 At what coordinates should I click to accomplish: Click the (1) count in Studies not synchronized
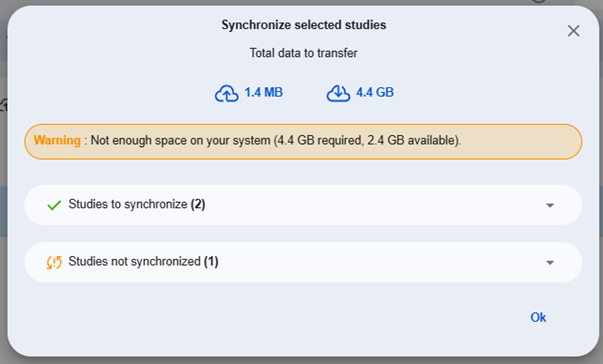coord(211,261)
